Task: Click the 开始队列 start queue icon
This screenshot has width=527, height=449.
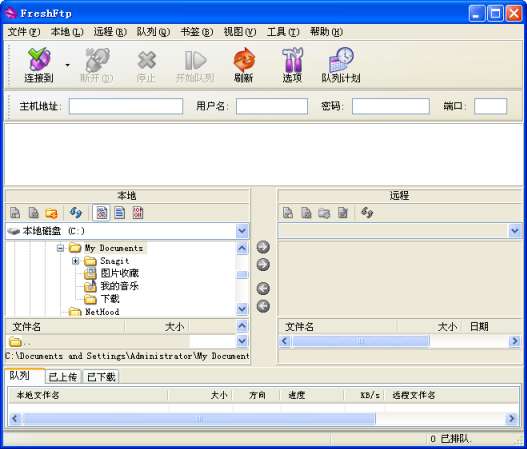Action: click(x=195, y=65)
